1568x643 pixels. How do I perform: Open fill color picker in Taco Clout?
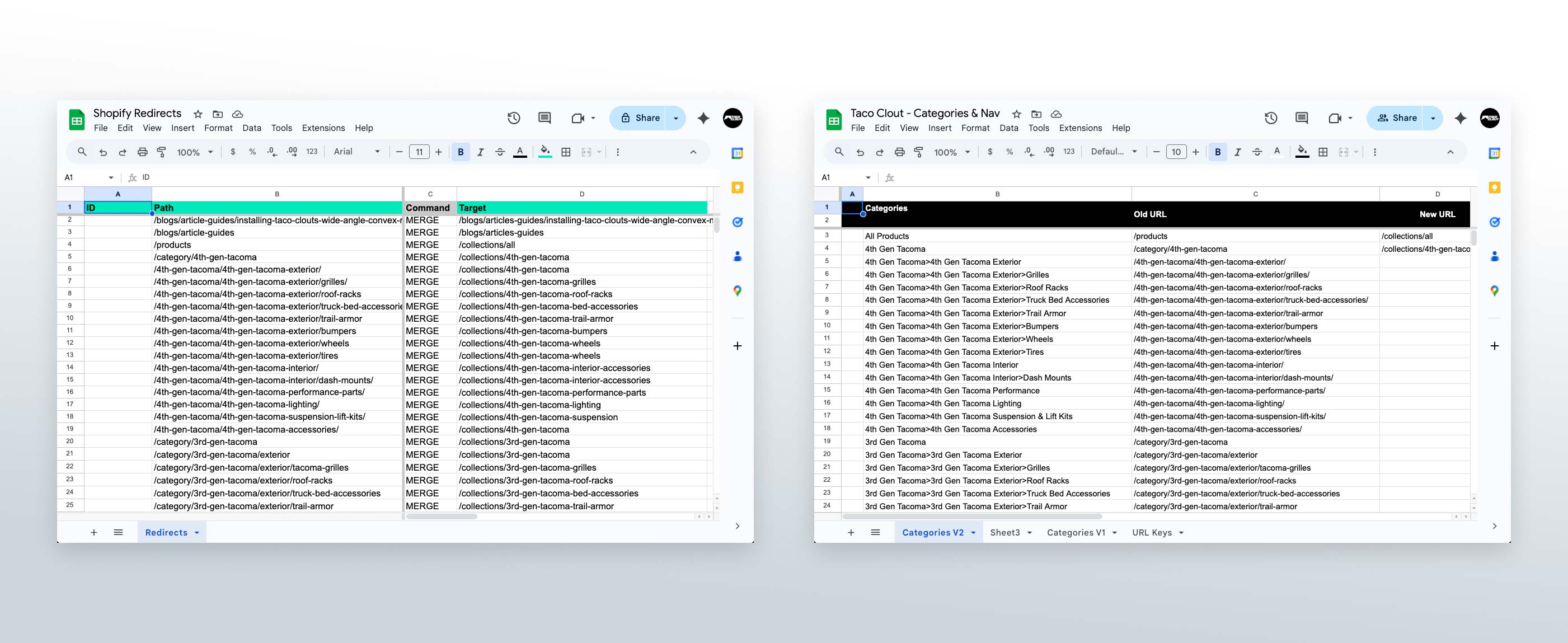point(1303,152)
